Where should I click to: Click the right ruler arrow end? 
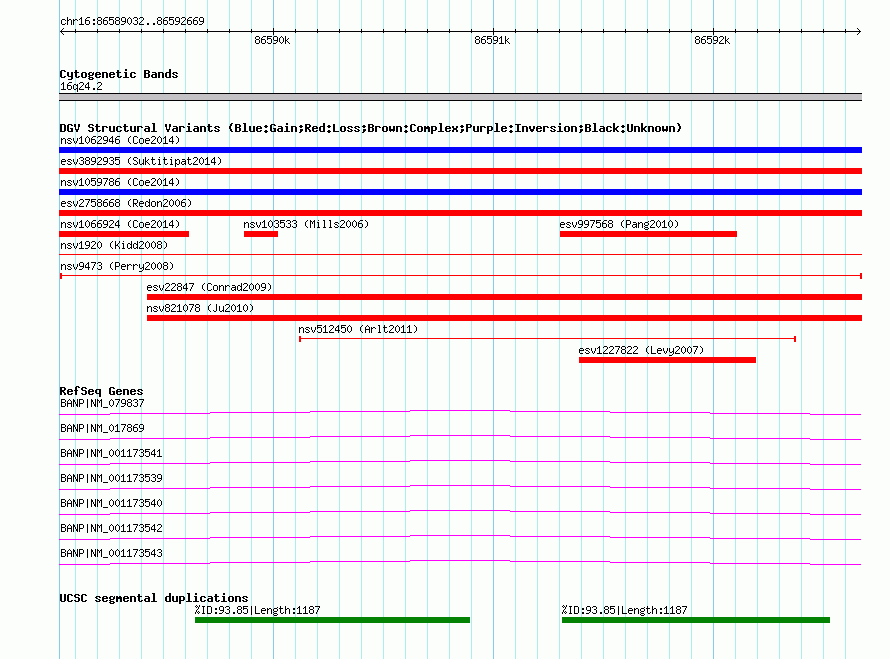859,32
